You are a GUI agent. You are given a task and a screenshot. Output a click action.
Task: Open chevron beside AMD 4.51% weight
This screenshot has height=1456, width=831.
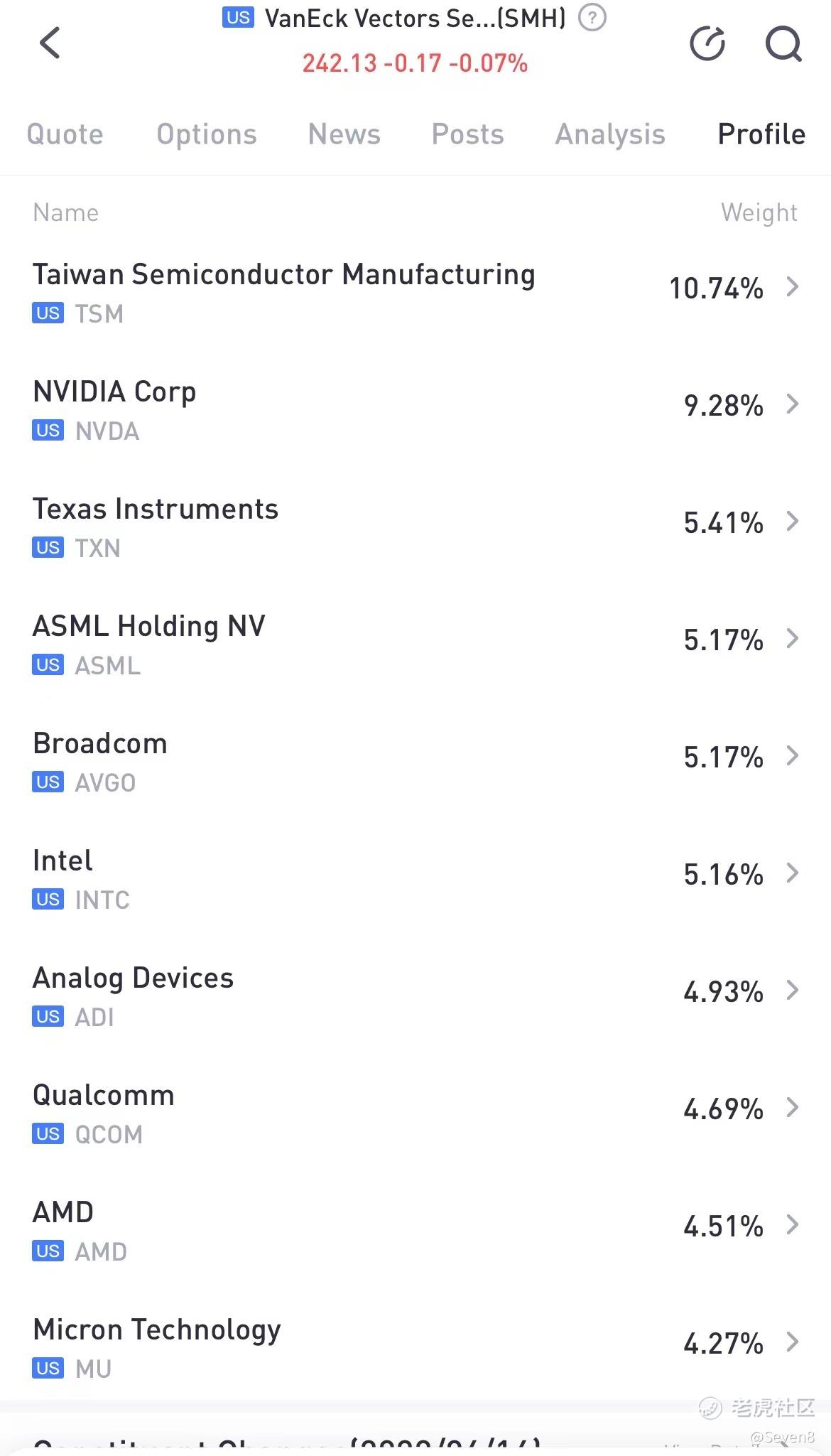793,1225
